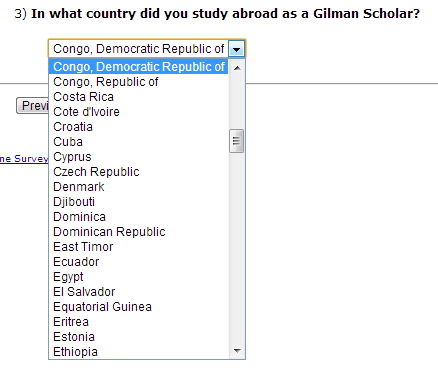Click the country dropdown arrow button

(236, 49)
